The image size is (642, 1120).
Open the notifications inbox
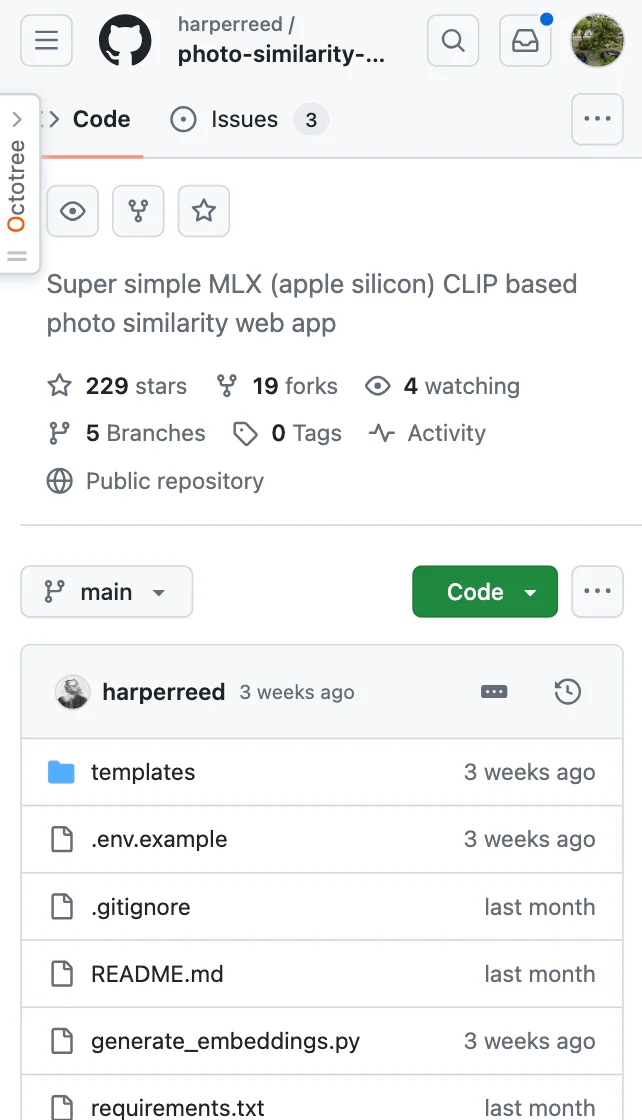click(x=525, y=40)
